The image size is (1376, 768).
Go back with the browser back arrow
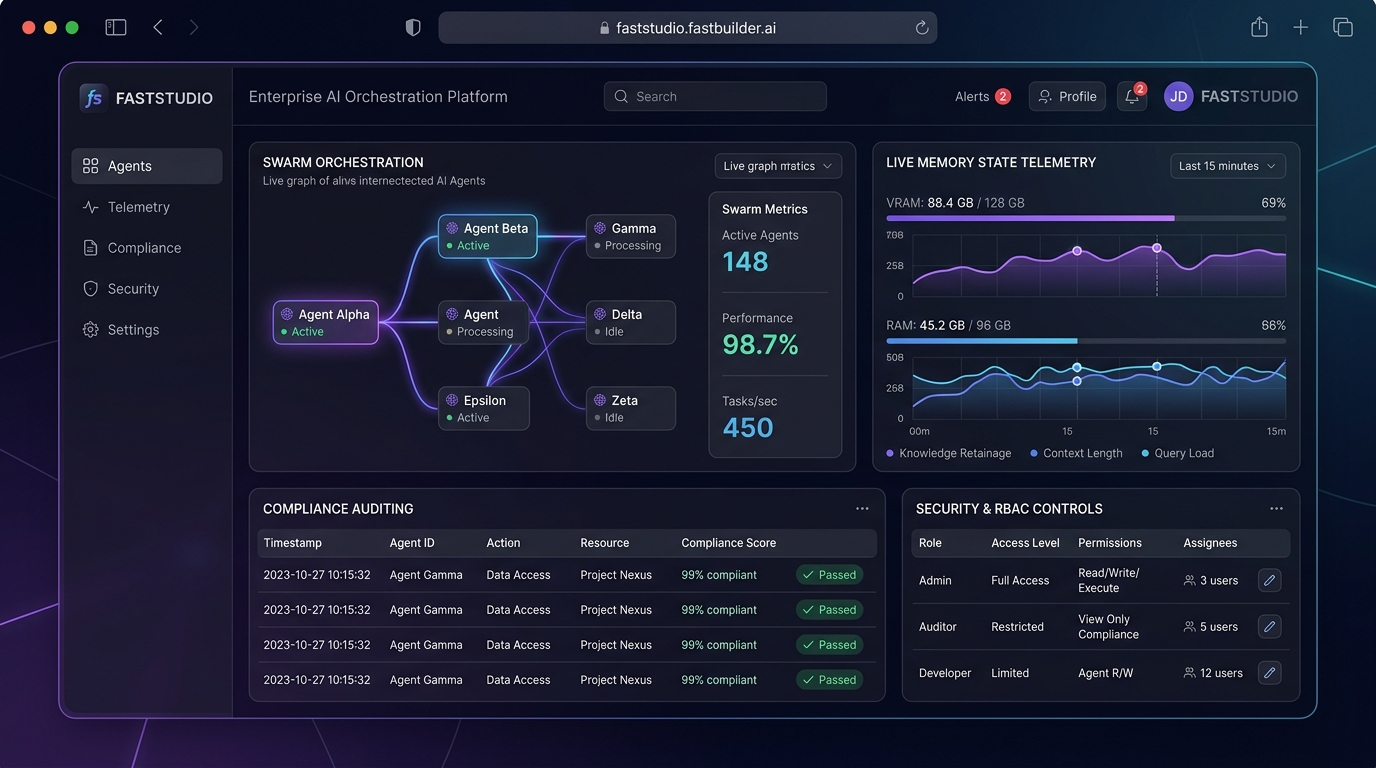click(x=158, y=28)
